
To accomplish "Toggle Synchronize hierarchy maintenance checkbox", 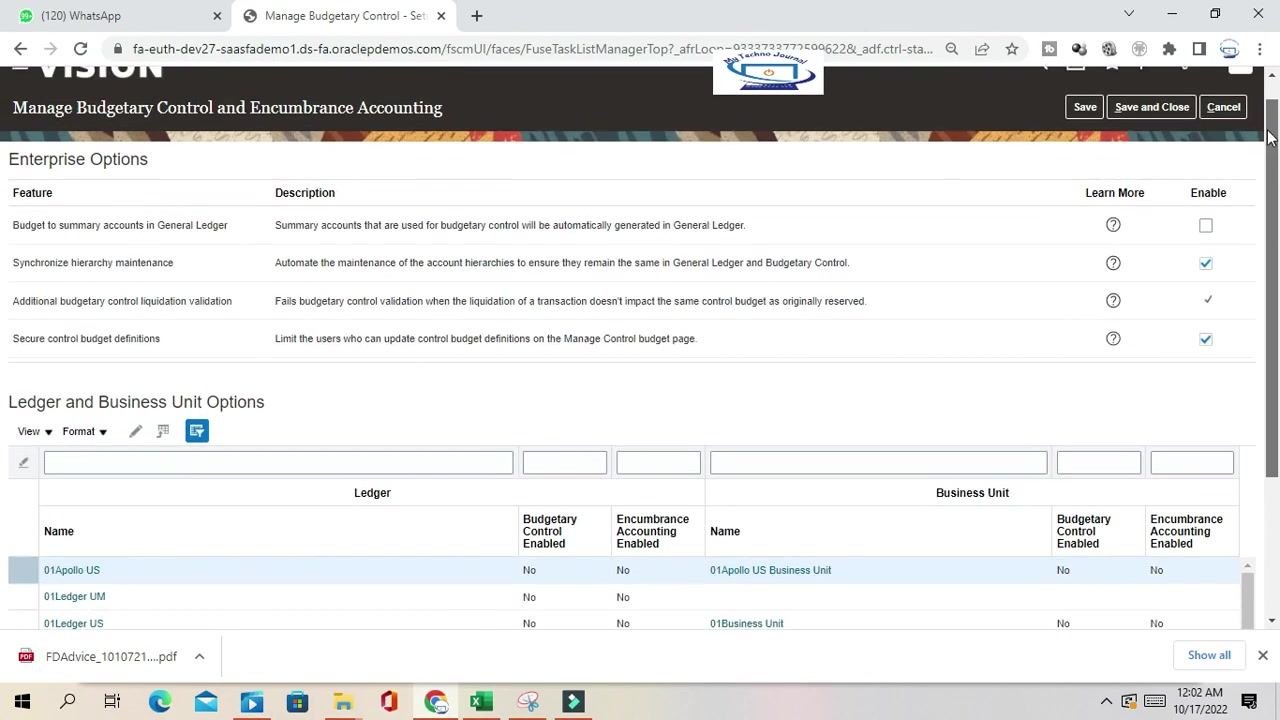I will (1206, 263).
